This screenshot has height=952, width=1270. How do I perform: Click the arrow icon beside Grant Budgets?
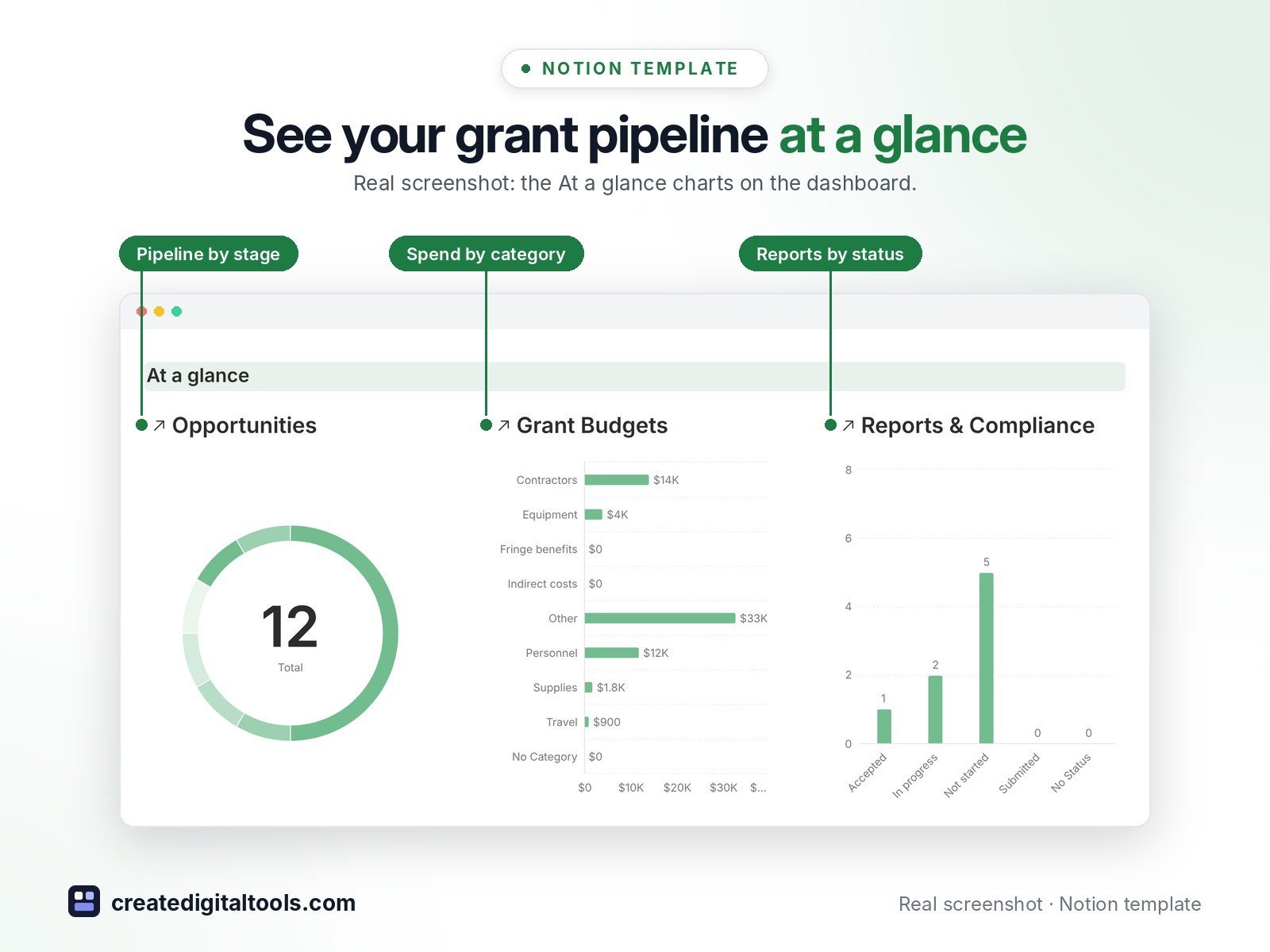[503, 426]
